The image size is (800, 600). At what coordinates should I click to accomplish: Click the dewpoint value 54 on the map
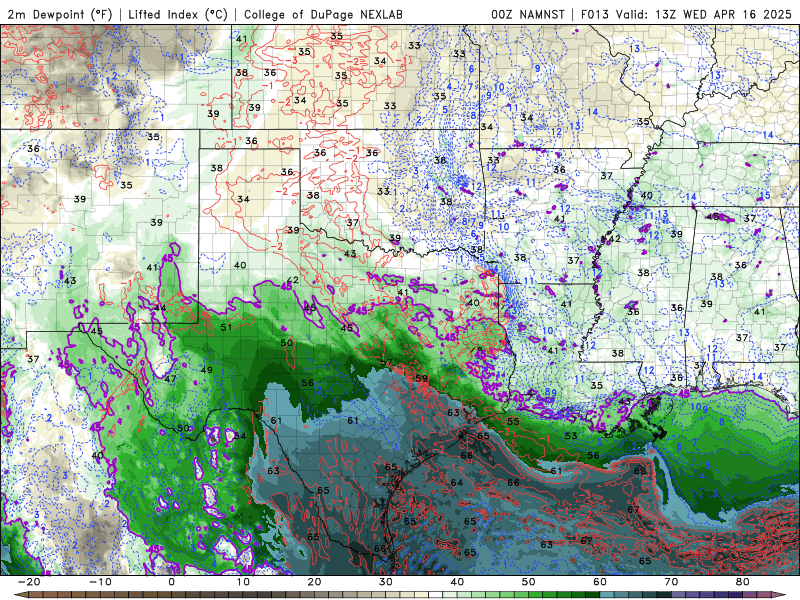coord(240,436)
